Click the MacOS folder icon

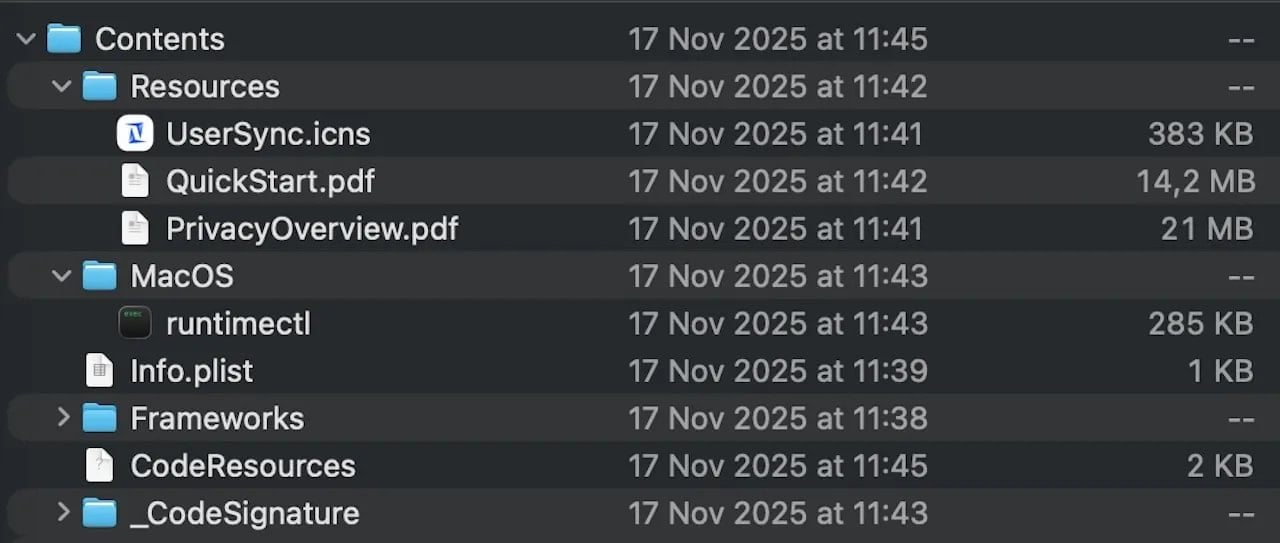pos(99,276)
